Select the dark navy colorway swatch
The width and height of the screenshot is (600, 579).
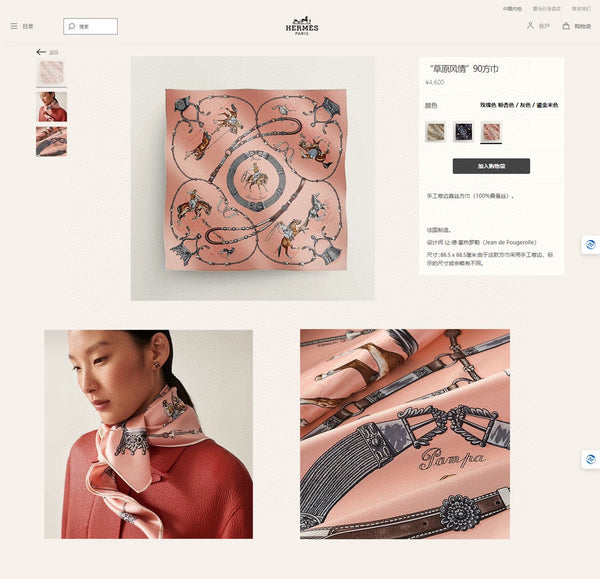(x=463, y=132)
